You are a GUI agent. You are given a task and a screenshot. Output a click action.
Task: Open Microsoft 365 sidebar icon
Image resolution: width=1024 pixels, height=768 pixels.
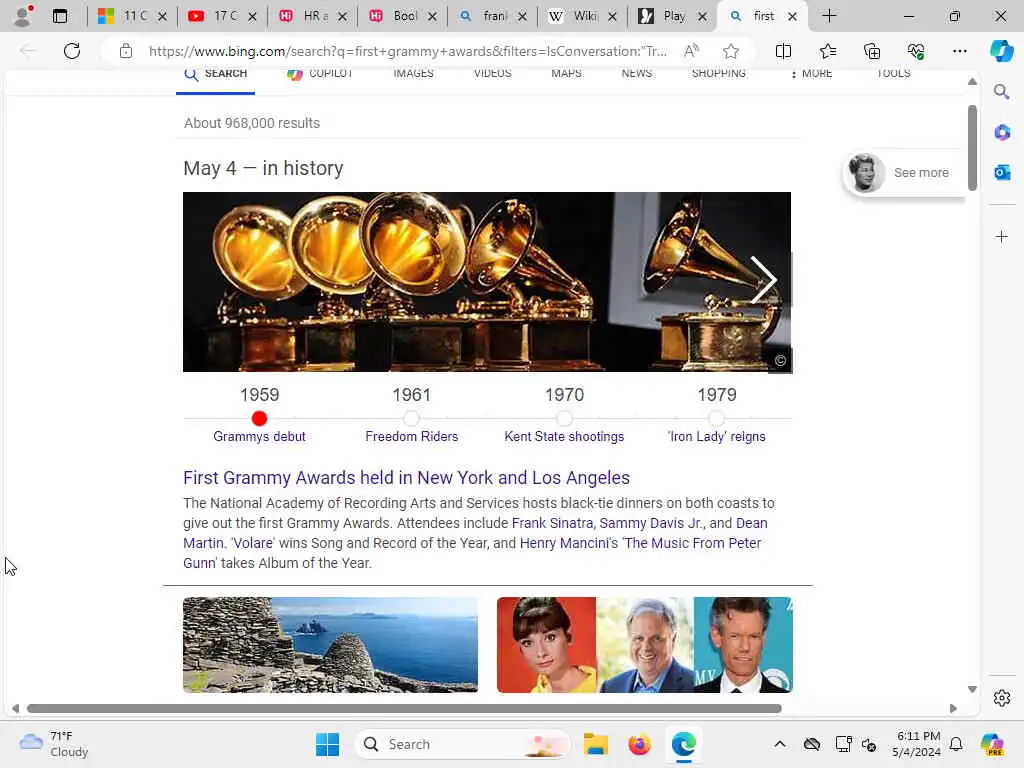click(1002, 133)
